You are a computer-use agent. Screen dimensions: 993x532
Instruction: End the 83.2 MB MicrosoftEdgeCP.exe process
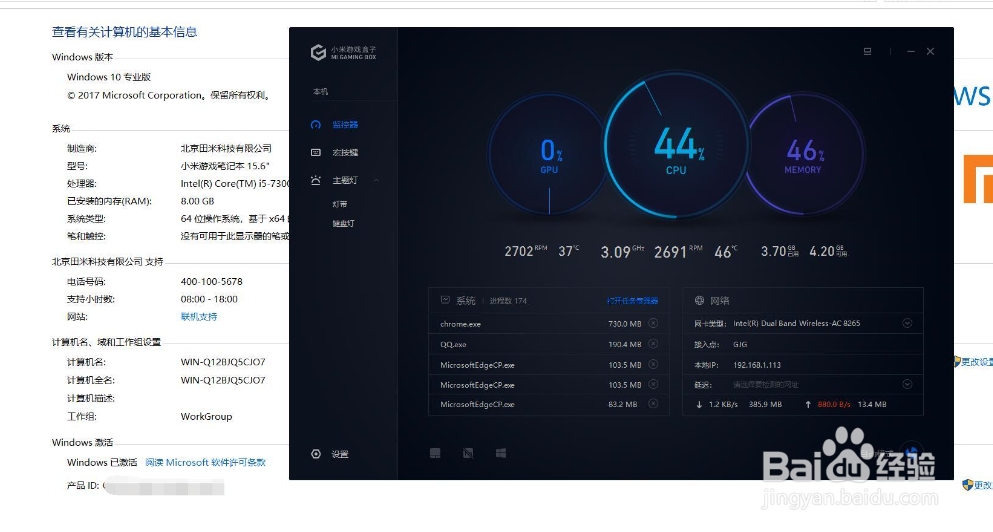(x=653, y=403)
